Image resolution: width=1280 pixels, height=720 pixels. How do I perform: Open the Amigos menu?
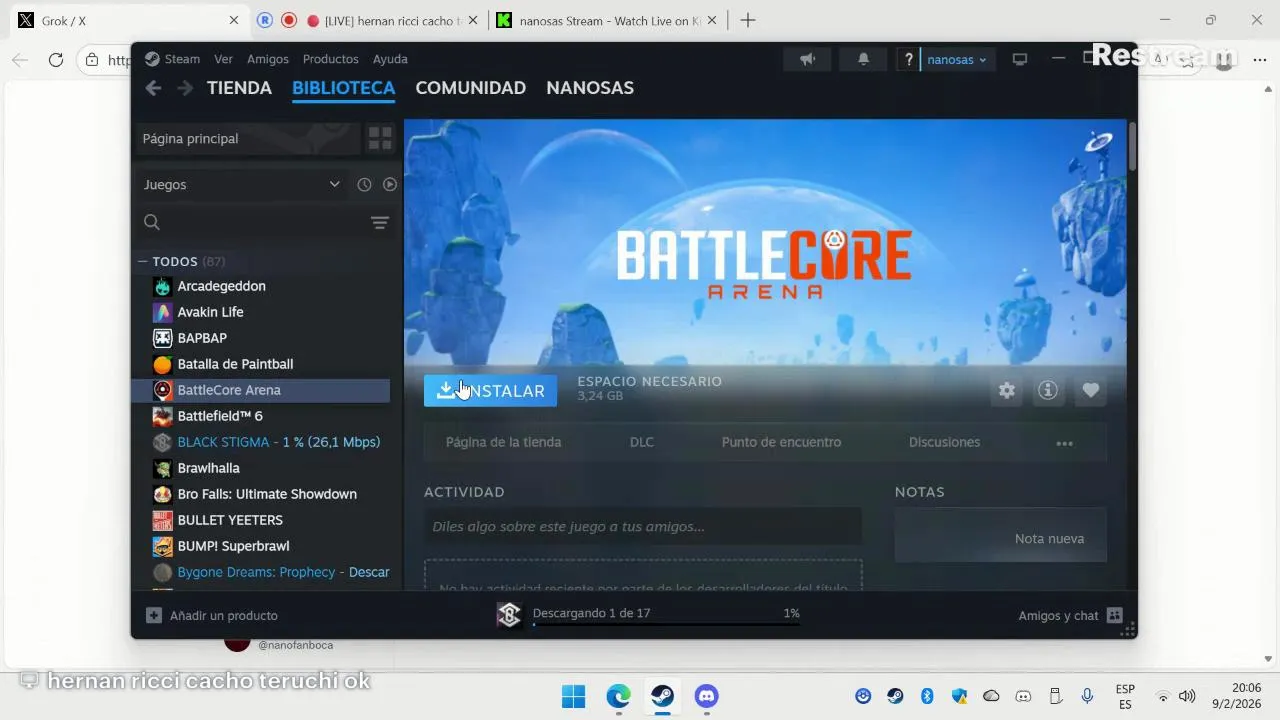(268, 59)
